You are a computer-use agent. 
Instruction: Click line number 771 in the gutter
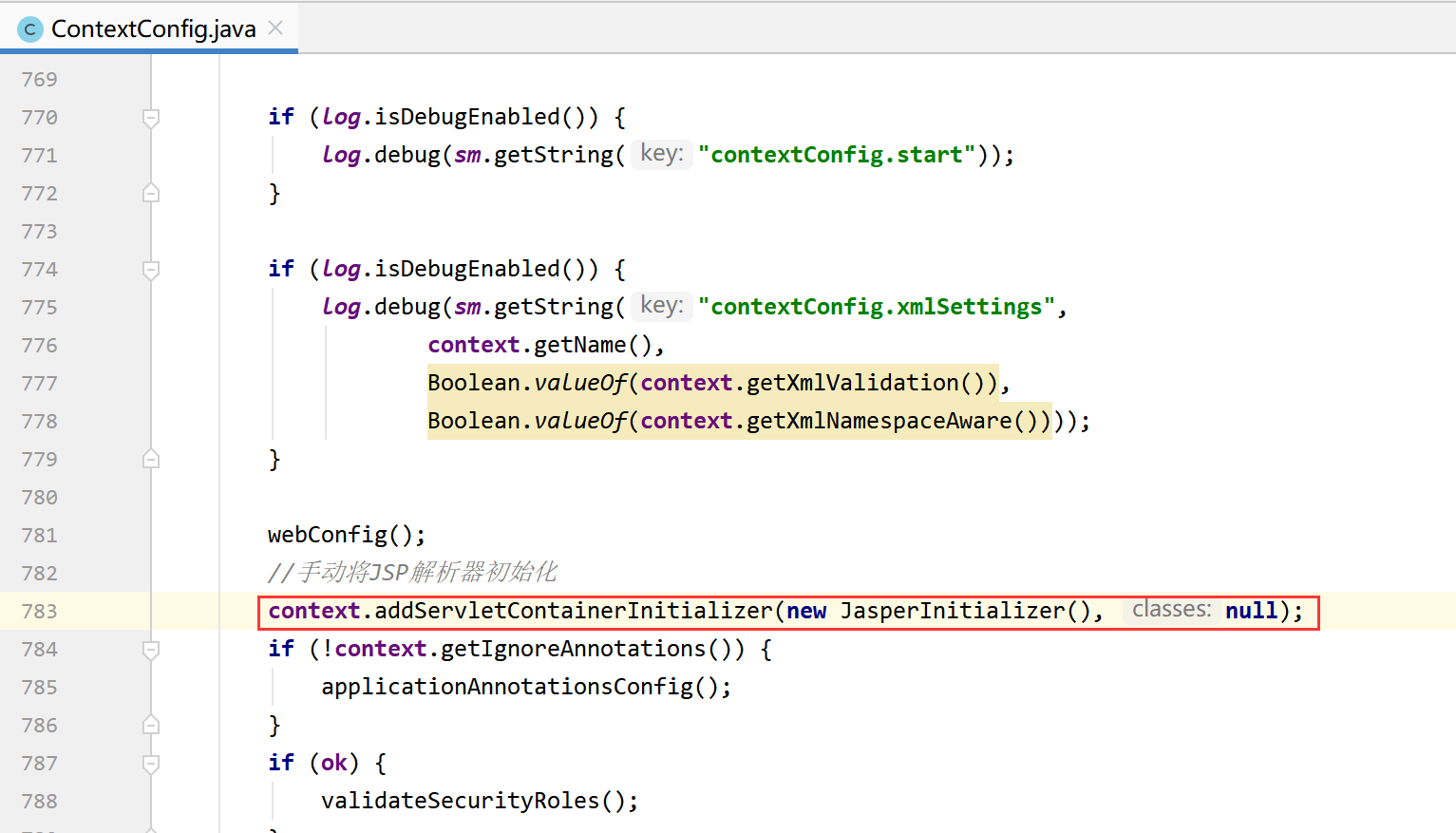click(x=39, y=156)
